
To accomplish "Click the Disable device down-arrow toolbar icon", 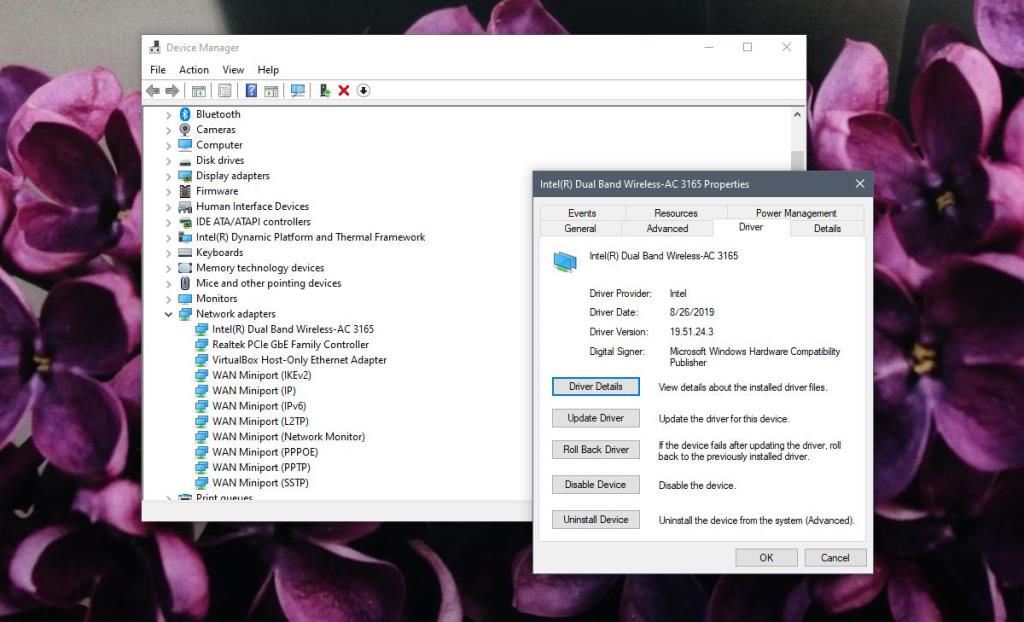I will tap(364, 90).
